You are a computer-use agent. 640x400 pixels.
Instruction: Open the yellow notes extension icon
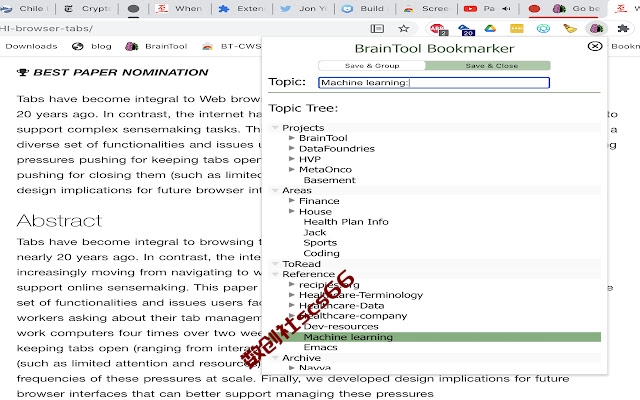tap(517, 29)
